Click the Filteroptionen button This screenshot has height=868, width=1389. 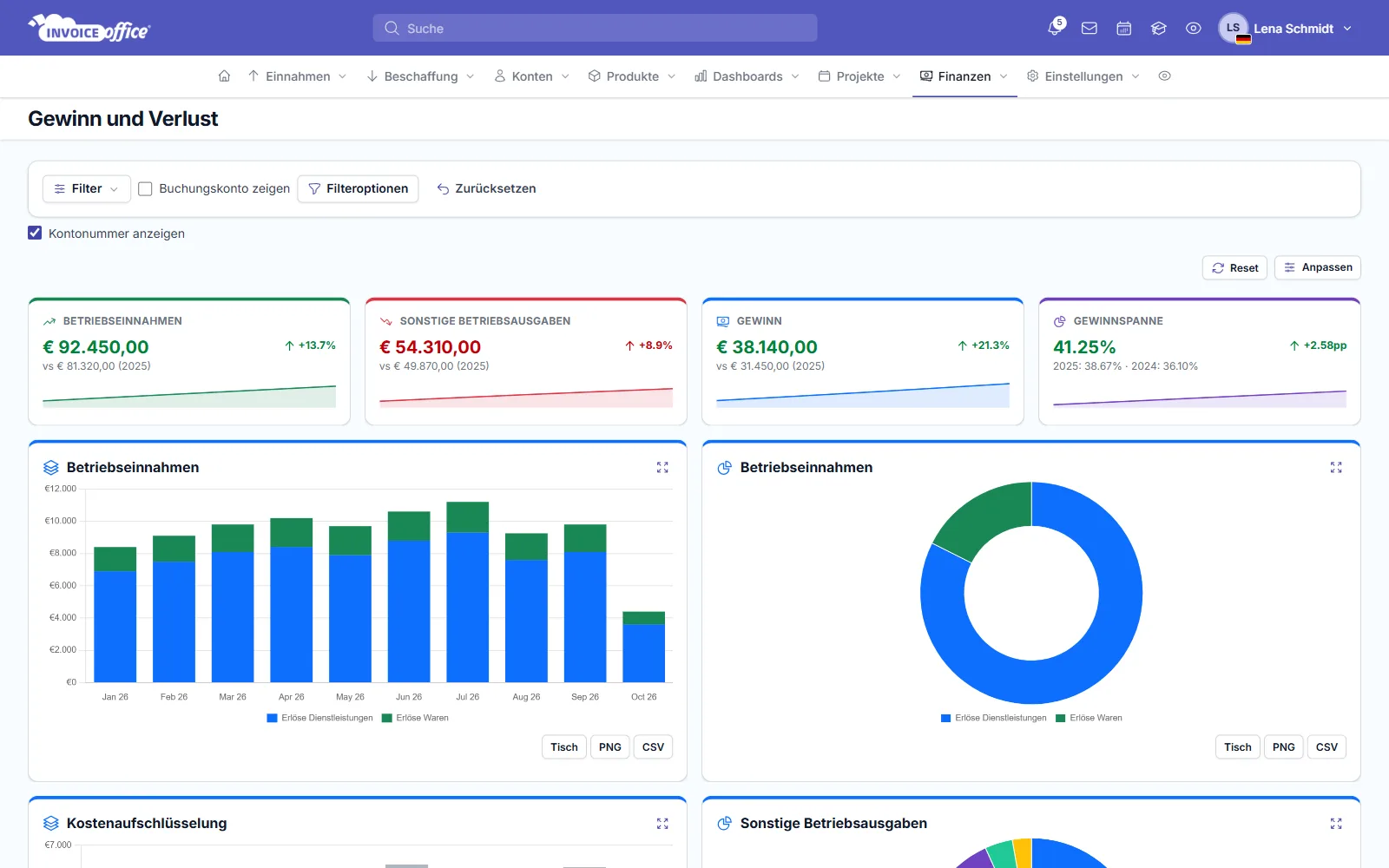358,188
